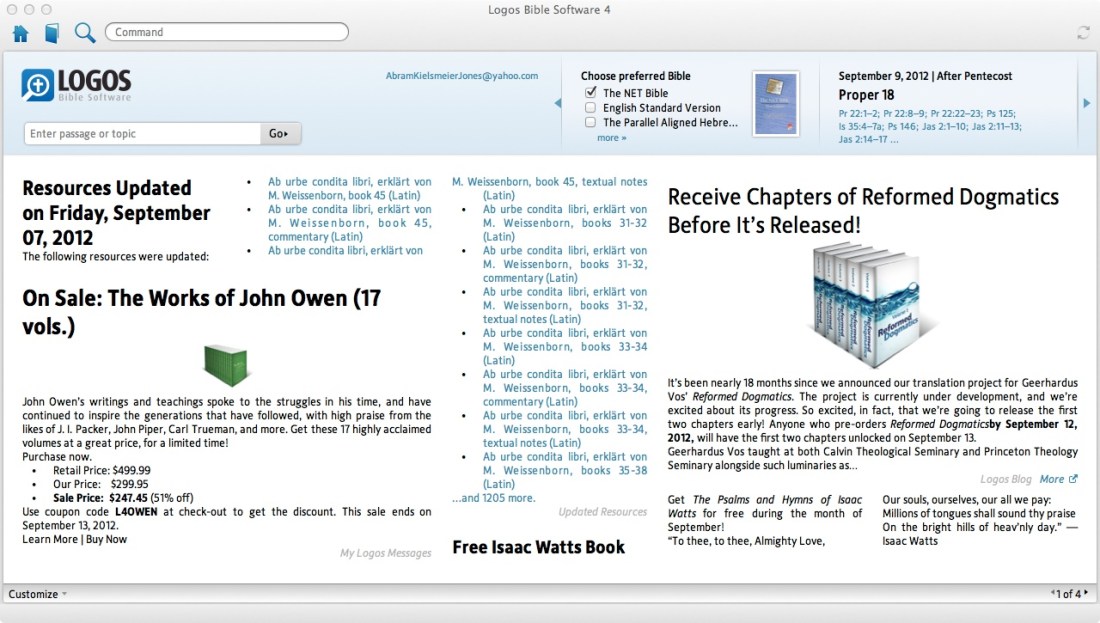
Task: Click the right arrow beside lectionary readings
Action: (x=1086, y=103)
